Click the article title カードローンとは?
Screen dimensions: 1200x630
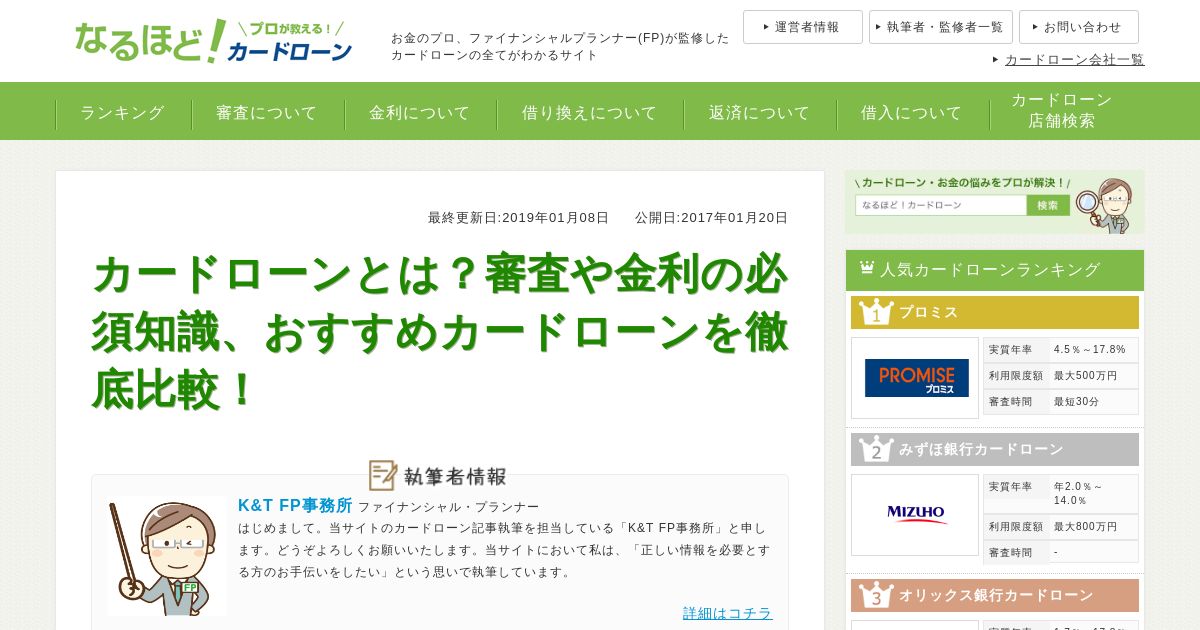point(440,332)
